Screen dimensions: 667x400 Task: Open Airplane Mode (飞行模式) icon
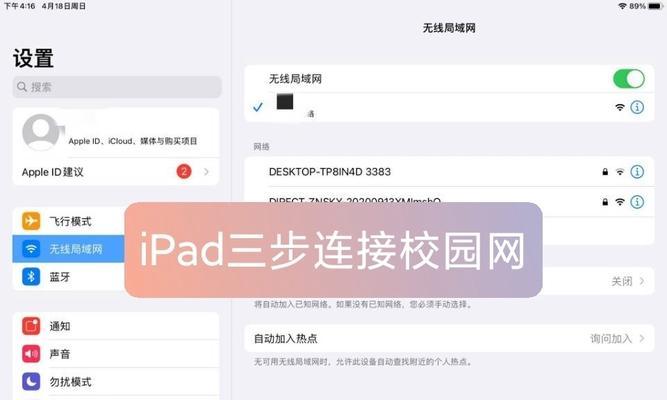31,221
